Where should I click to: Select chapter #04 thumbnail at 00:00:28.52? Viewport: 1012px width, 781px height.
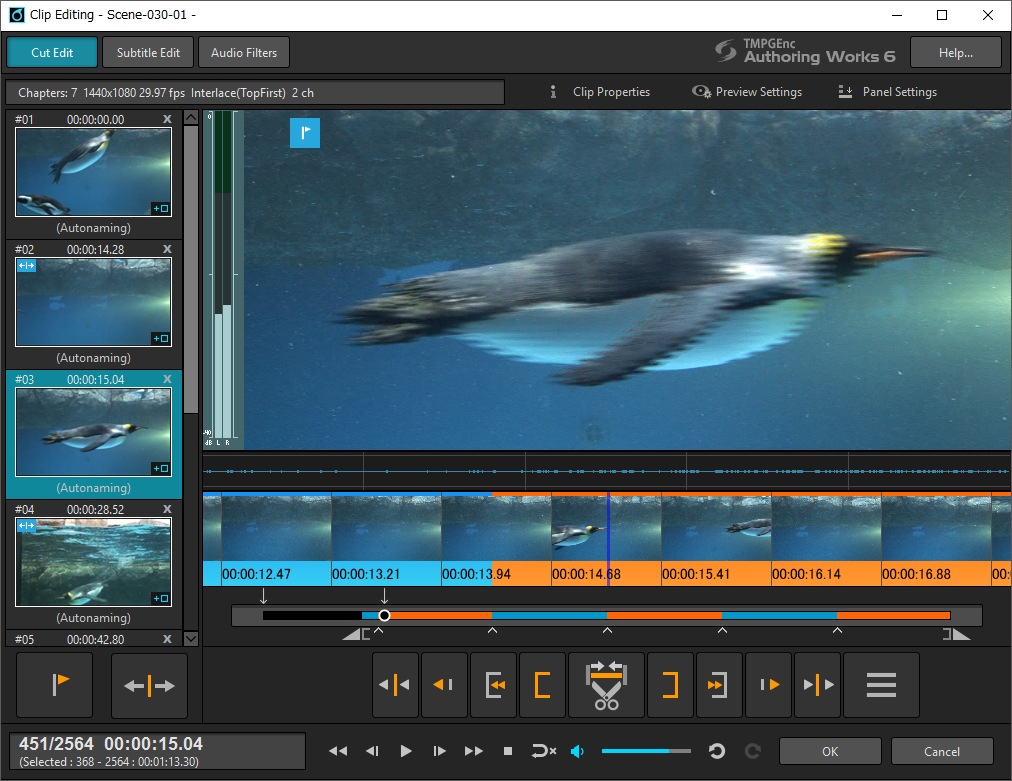coord(93,562)
